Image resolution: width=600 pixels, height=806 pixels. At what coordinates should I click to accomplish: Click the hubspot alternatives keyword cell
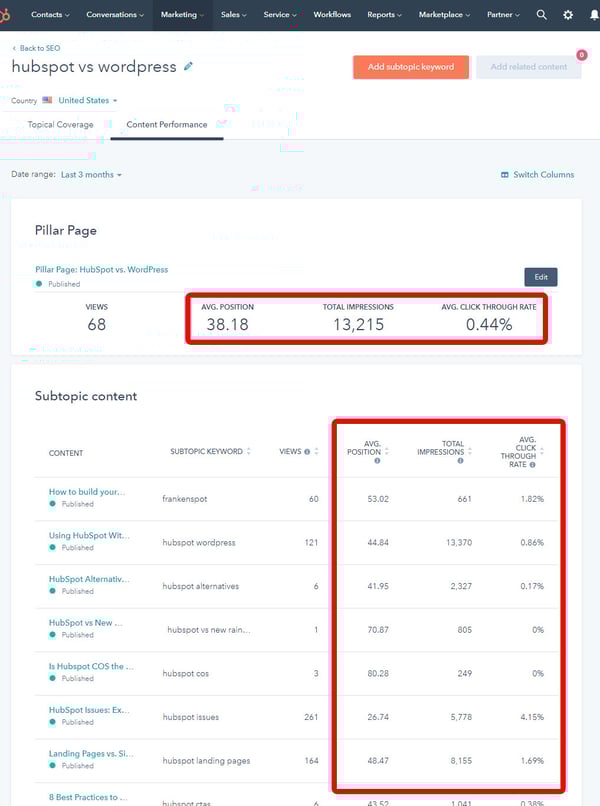pyautogui.click(x=201, y=587)
